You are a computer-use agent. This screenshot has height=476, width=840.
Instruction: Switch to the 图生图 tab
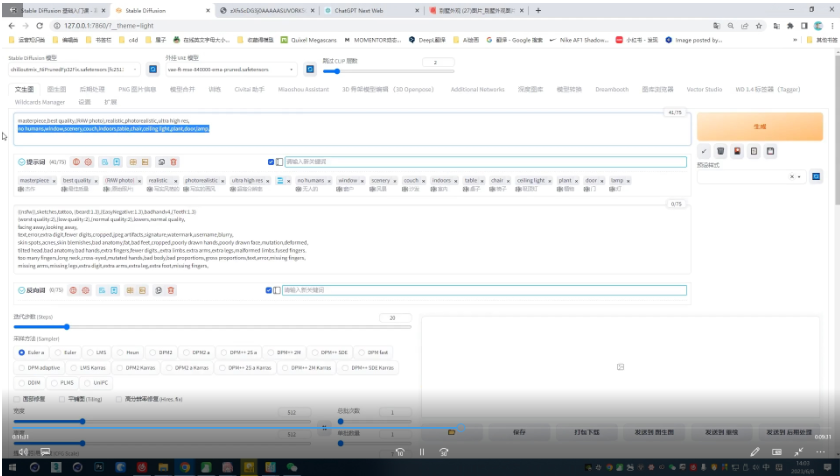[x=56, y=89]
